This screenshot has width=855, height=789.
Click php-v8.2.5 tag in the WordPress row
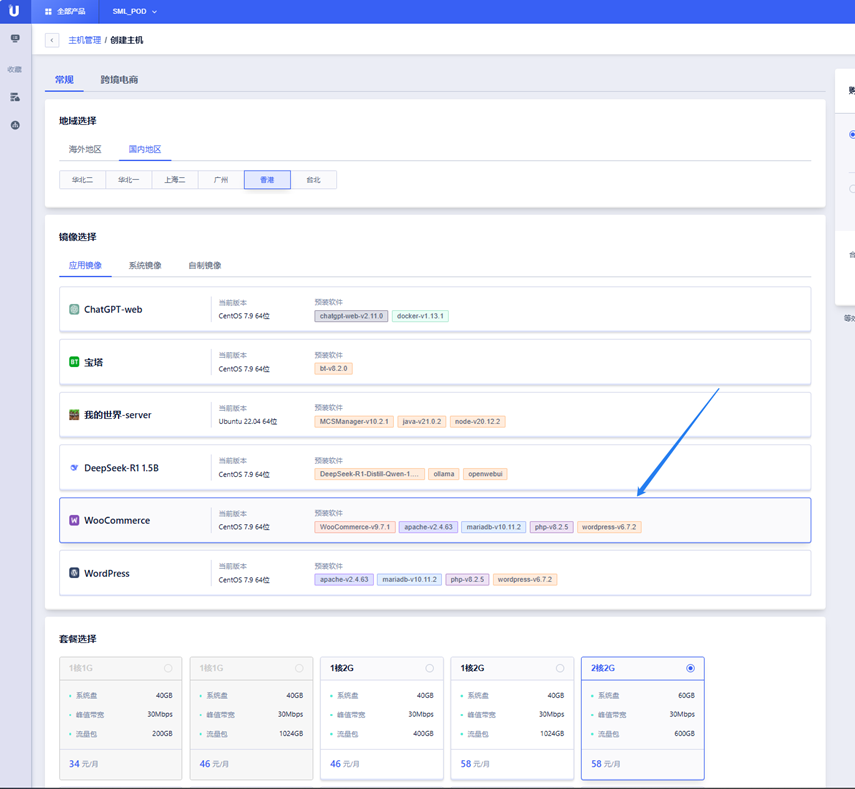pyautogui.click(x=467, y=580)
